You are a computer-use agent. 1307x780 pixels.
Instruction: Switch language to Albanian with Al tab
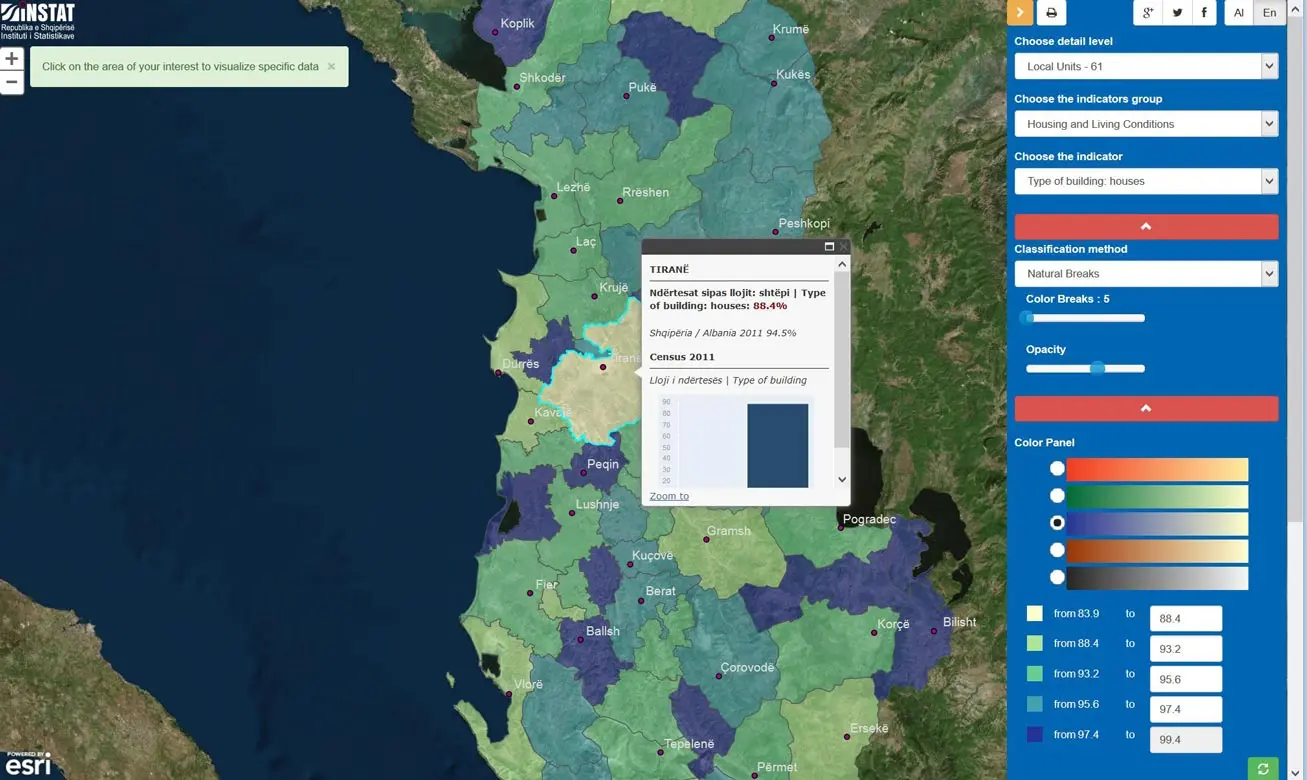1238,12
